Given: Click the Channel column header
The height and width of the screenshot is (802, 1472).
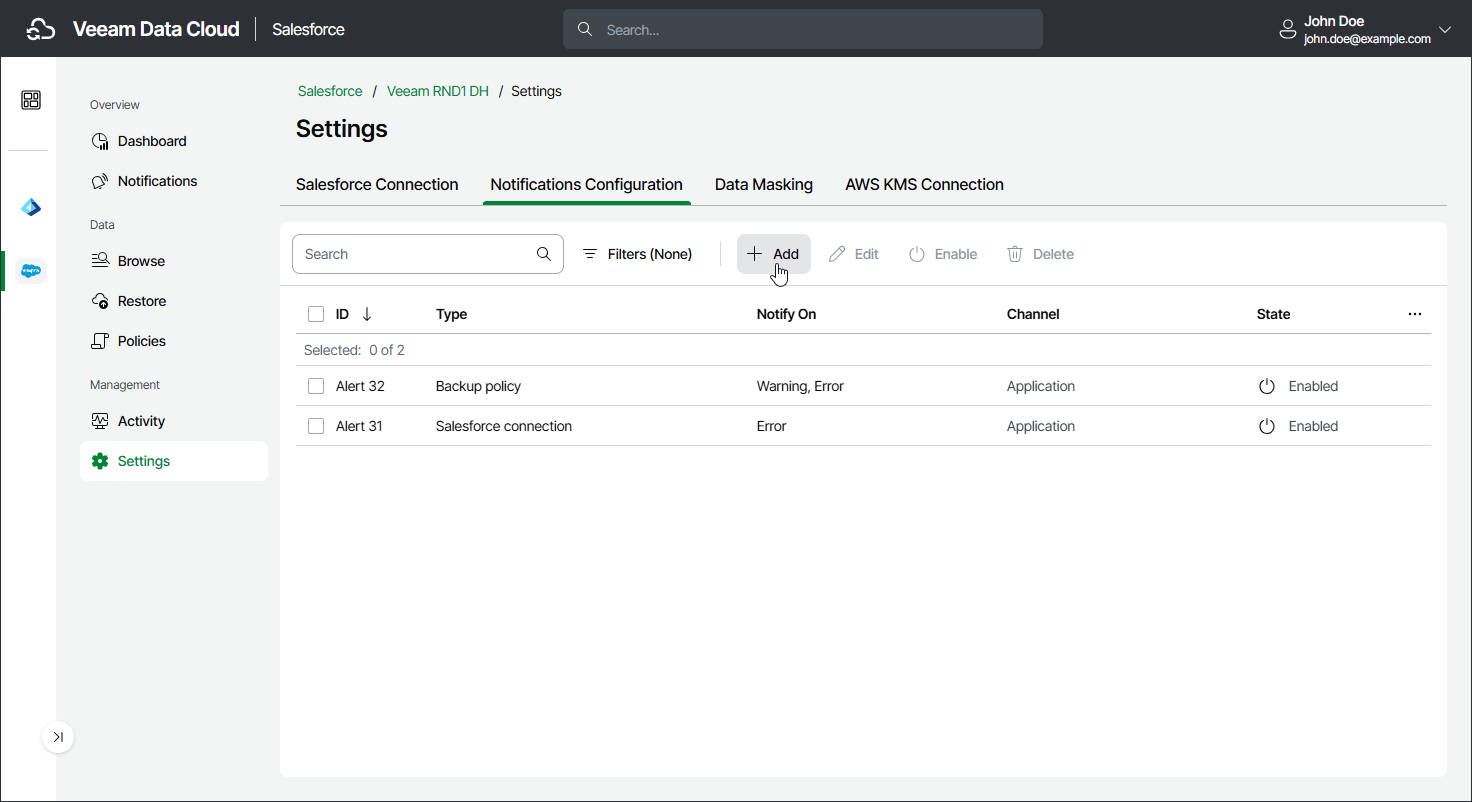Looking at the screenshot, I should click(1033, 314).
